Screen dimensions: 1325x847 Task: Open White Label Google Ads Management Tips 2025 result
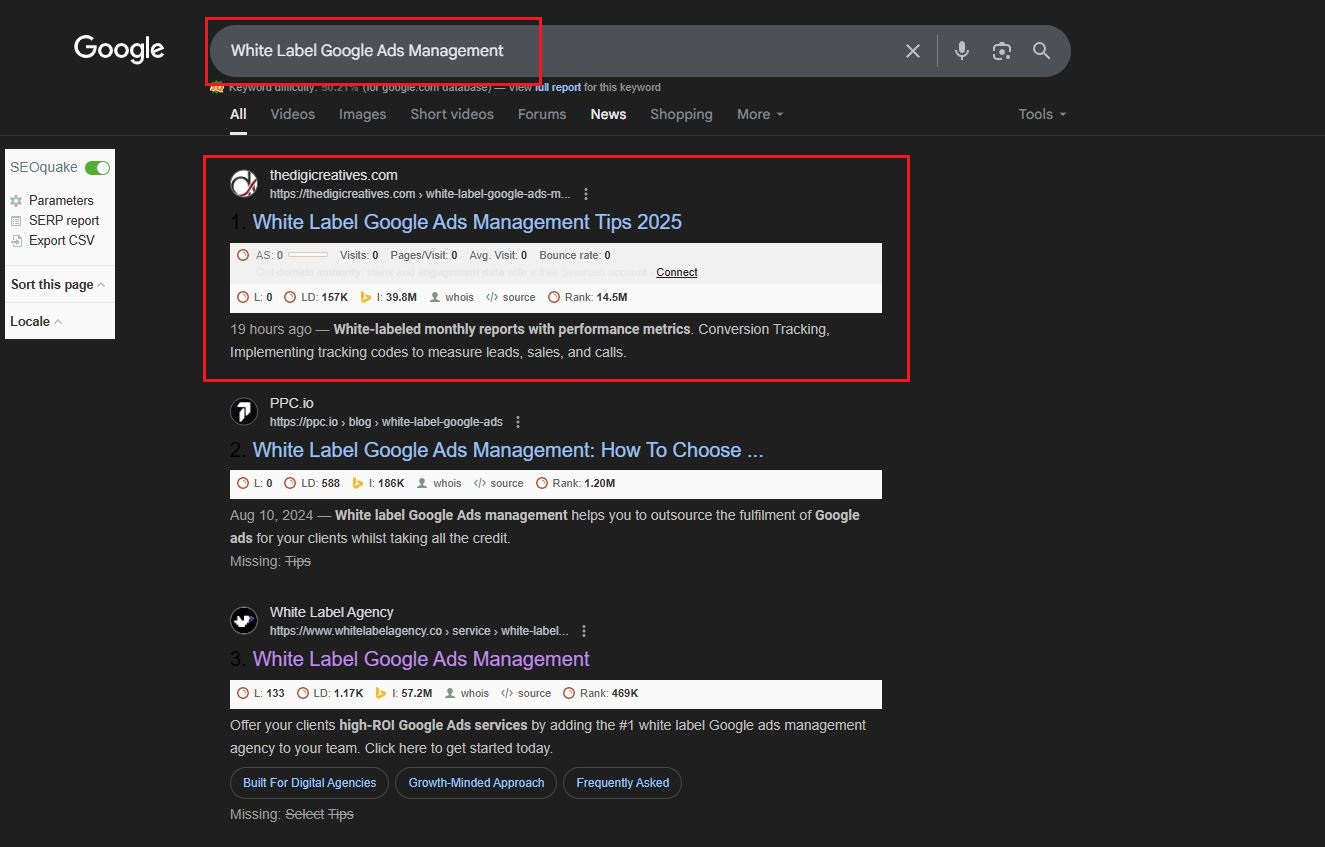[x=467, y=222]
